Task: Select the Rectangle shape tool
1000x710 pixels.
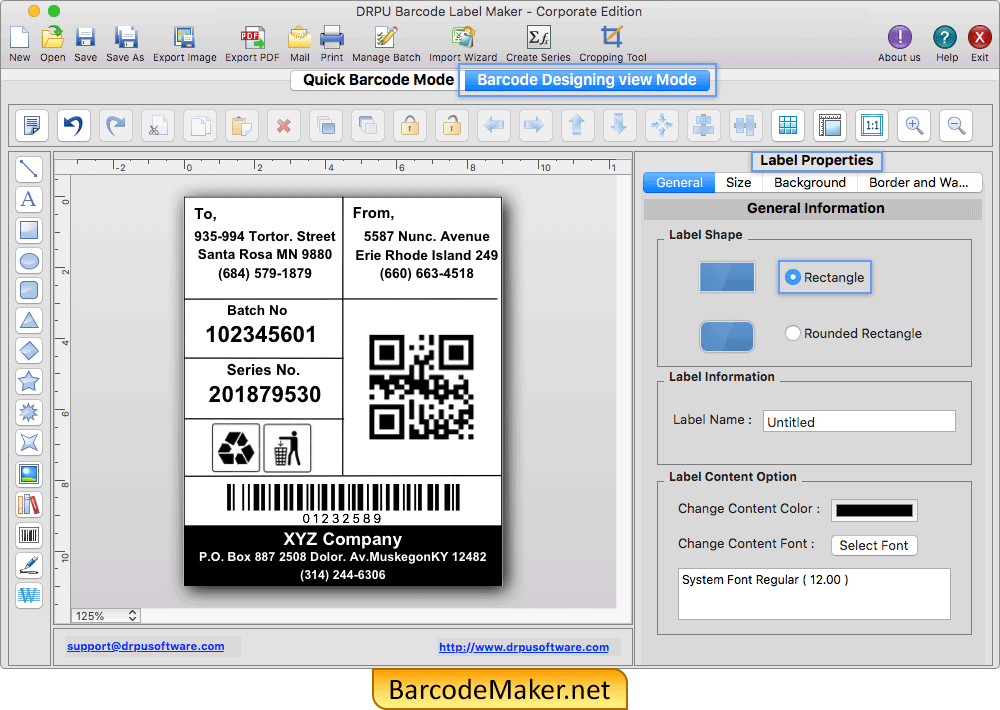Action: 29,230
